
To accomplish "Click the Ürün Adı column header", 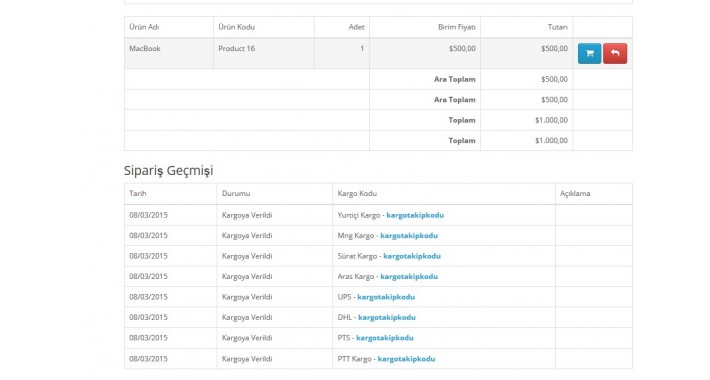I will [x=169, y=27].
